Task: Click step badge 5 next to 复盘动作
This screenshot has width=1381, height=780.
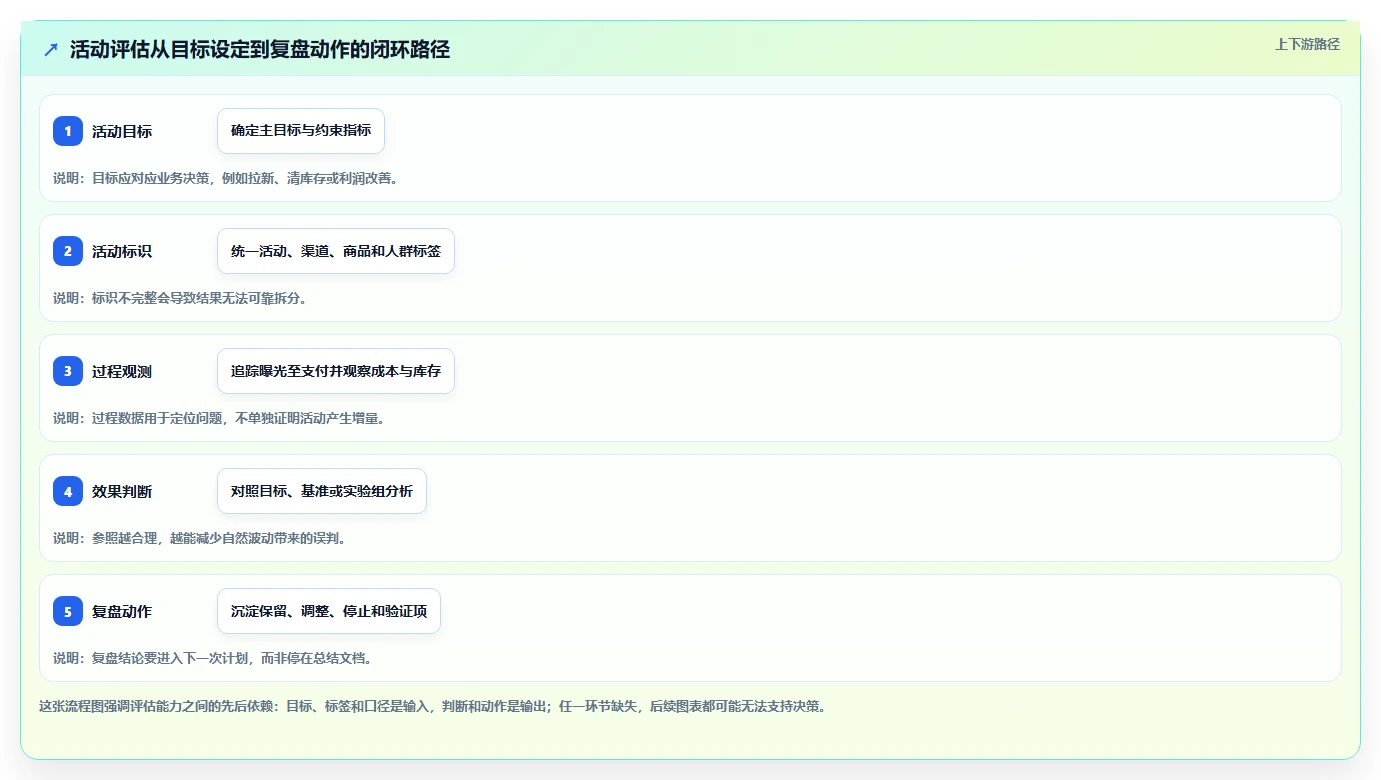Action: point(68,611)
